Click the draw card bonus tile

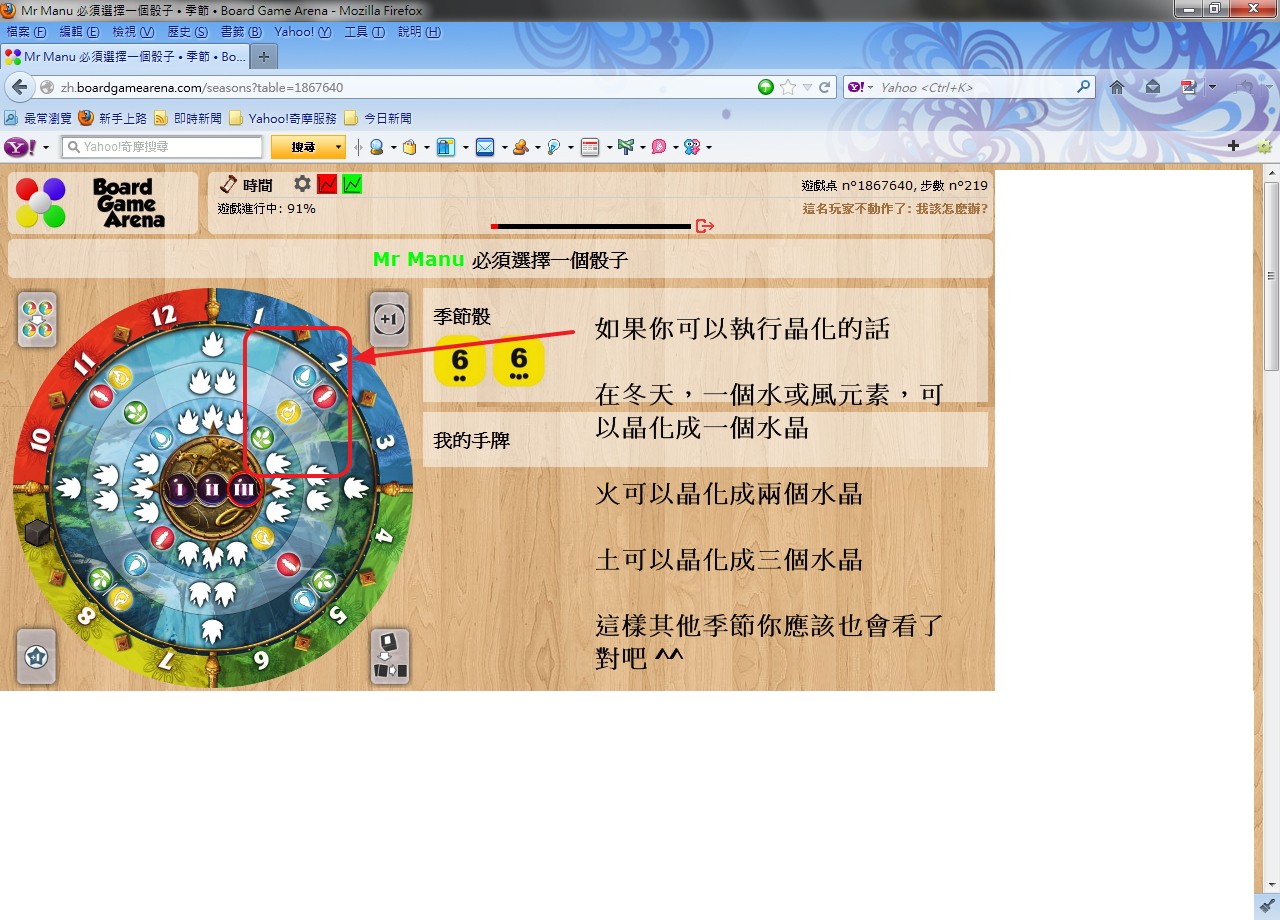(x=389, y=656)
